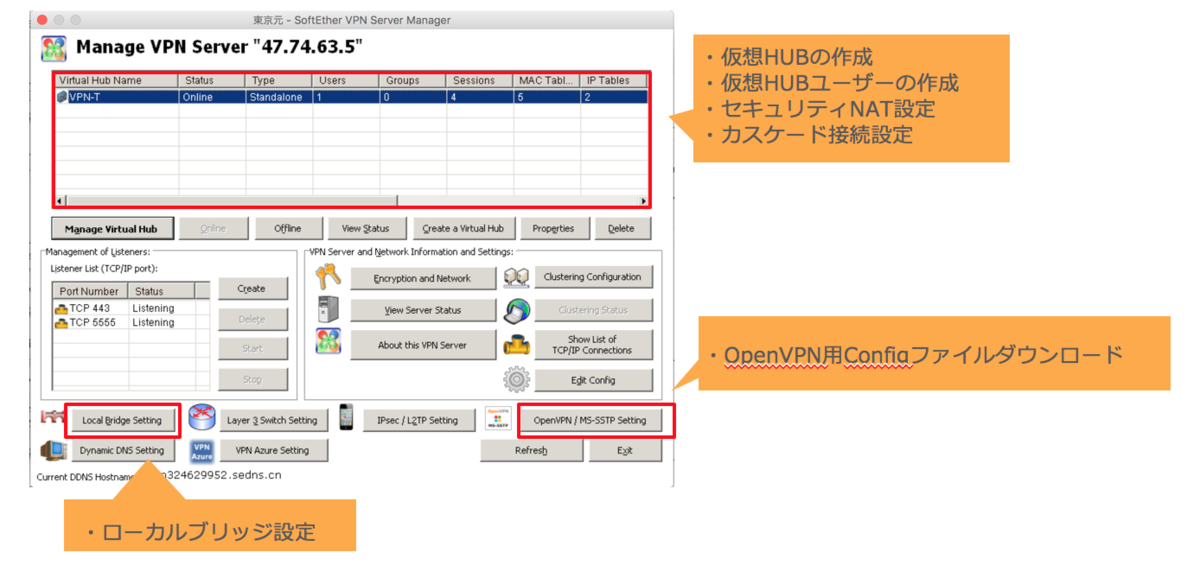1200x565 pixels.
Task: Click the TCP 443 listener icon
Action: pos(61,309)
